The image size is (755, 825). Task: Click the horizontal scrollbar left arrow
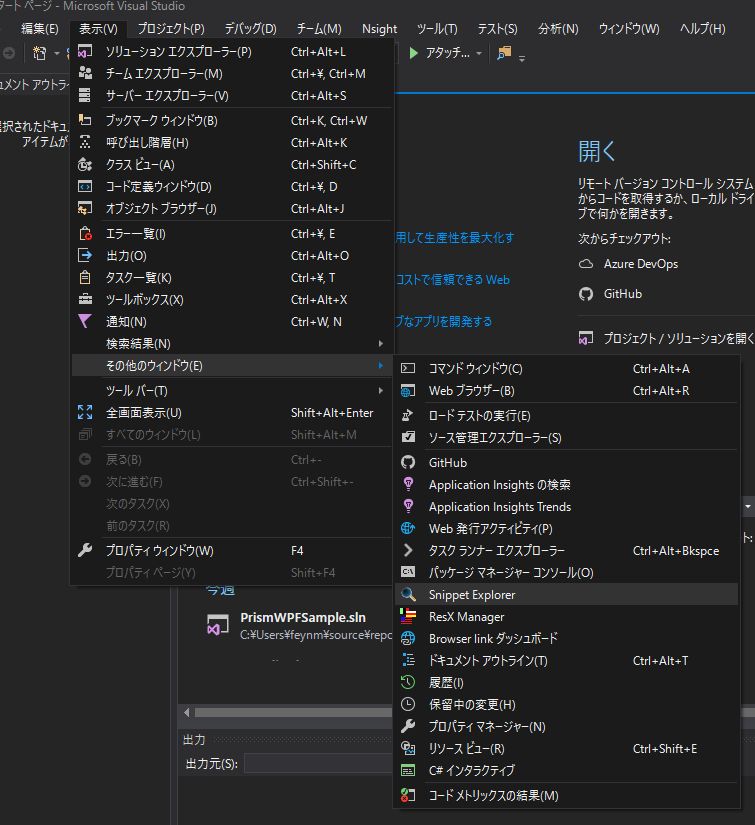[x=187, y=712]
